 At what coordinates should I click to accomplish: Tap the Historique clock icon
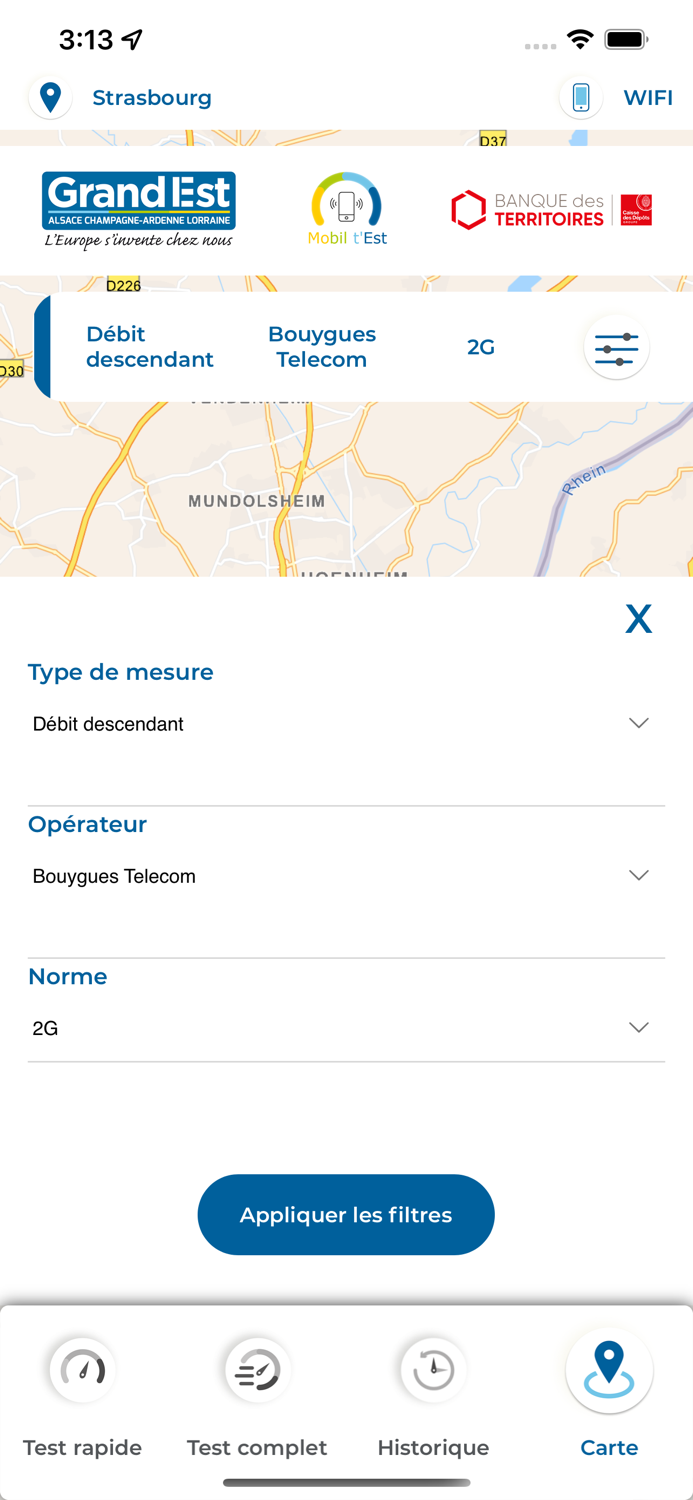(x=432, y=1370)
